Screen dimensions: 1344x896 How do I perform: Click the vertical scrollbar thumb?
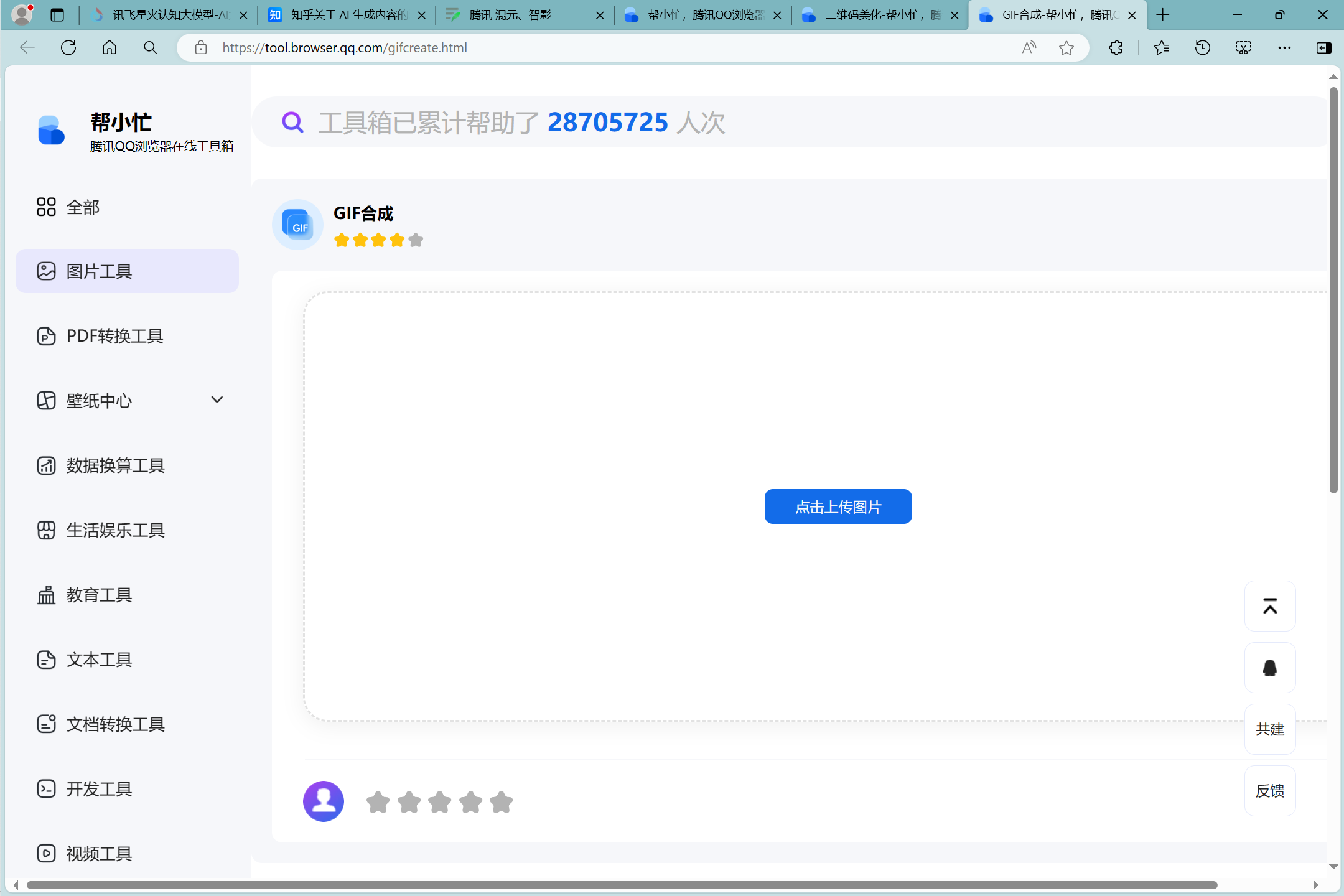(x=1333, y=291)
